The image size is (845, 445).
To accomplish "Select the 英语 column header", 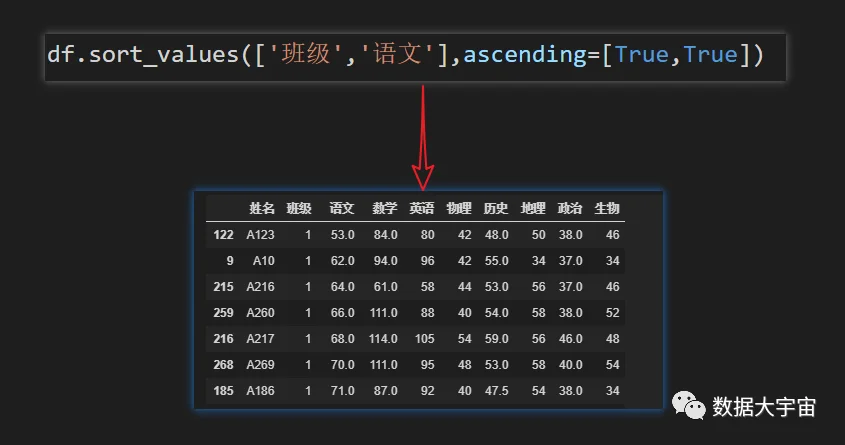I will (x=422, y=208).
